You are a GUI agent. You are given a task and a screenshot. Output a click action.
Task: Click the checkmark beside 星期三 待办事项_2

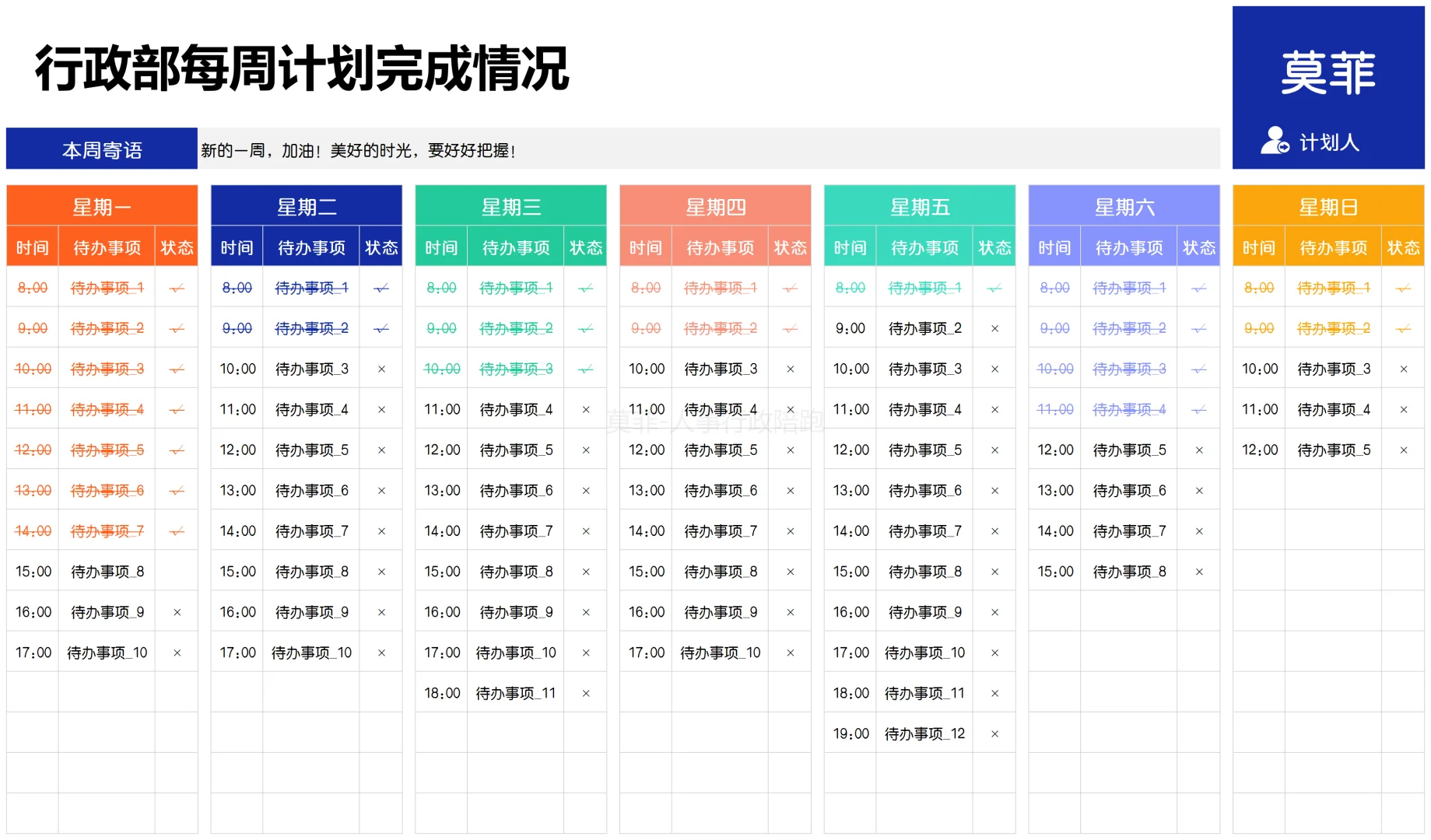(585, 327)
